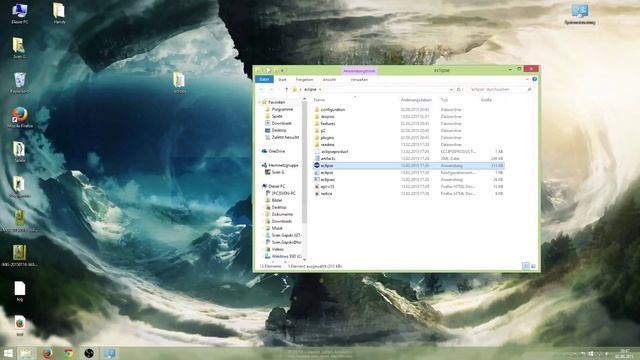Viewport: 640px width, 360px height.
Task: Open the Verwalten ribbon tab
Action: (x=359, y=80)
